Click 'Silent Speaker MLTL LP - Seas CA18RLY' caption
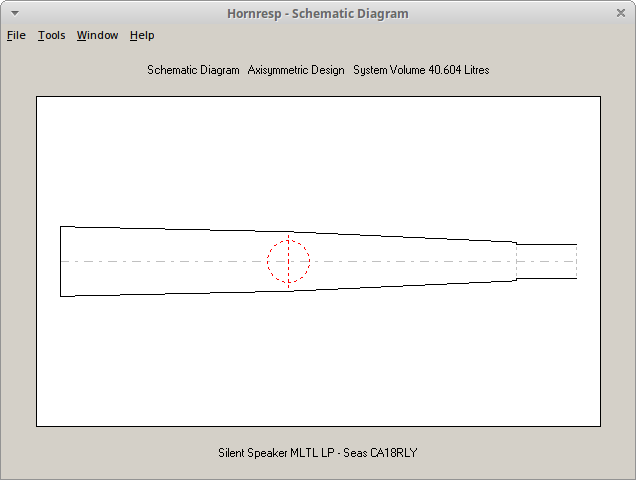The image size is (636, 480). [318, 452]
